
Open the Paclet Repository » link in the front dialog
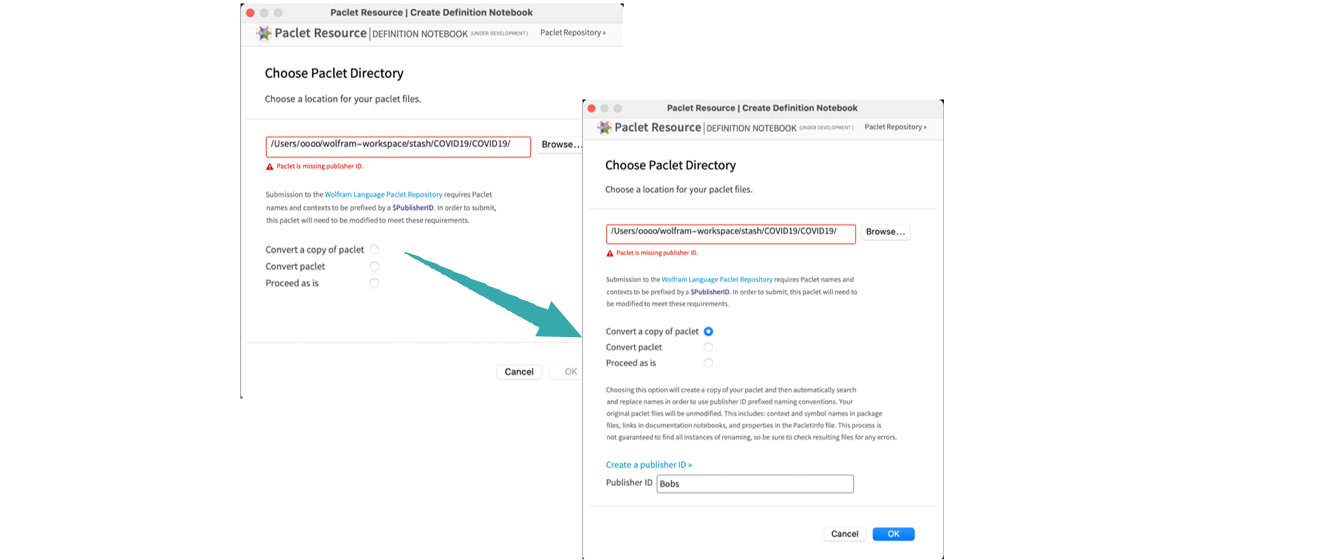tap(895, 128)
